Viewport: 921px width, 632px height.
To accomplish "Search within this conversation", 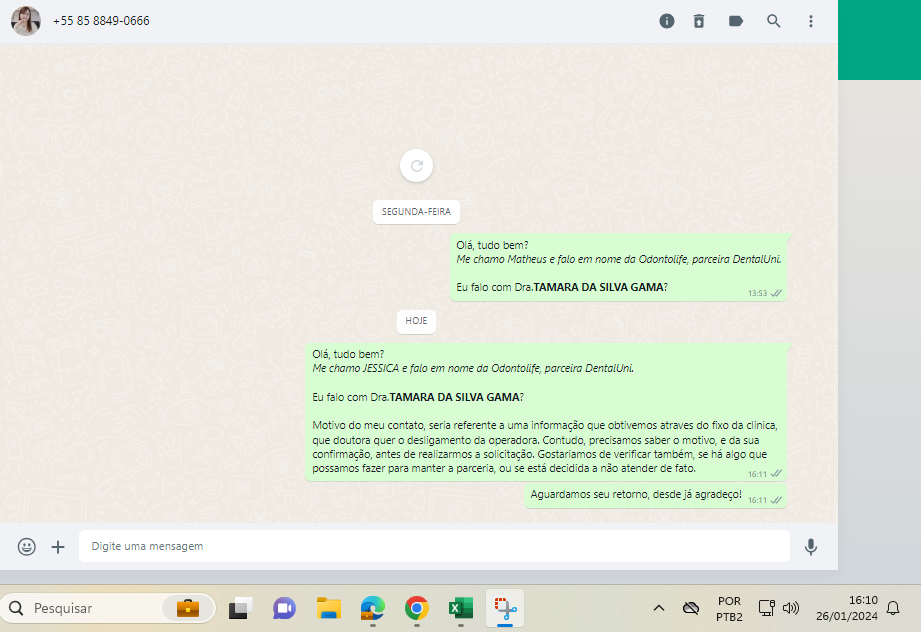I will (773, 21).
